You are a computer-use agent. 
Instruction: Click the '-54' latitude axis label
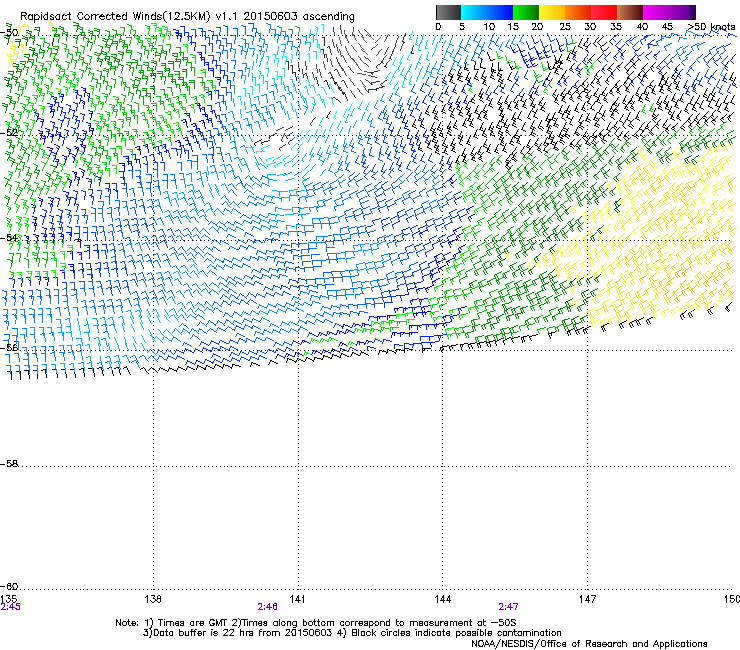(9, 237)
